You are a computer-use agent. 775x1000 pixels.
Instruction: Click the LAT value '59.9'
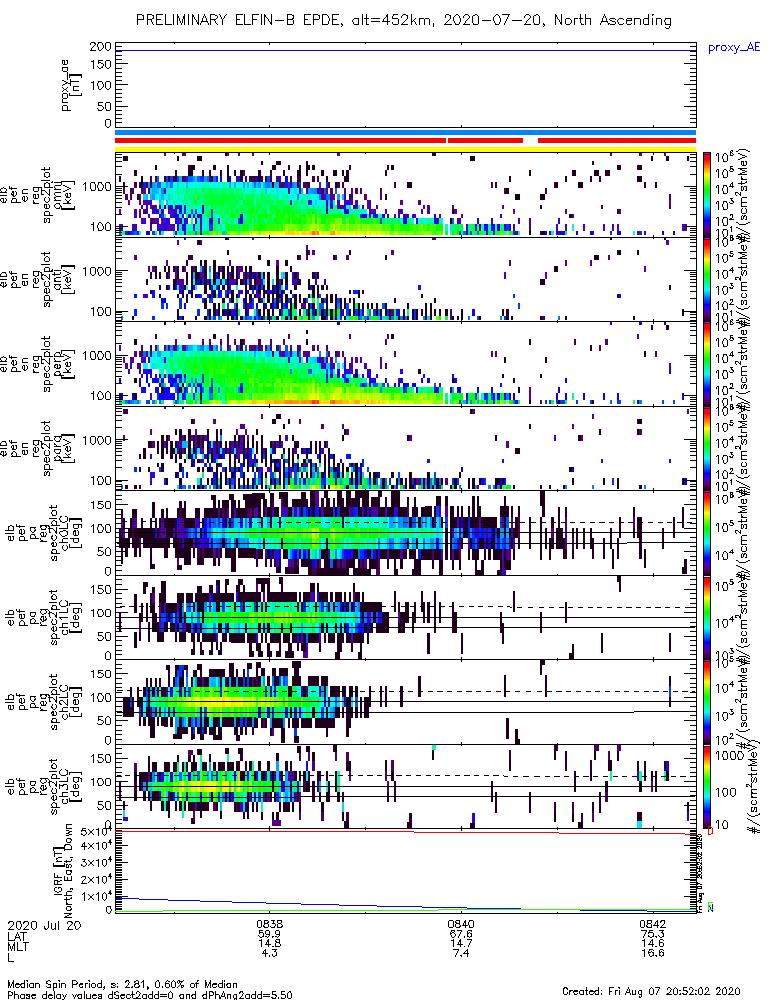[270, 934]
